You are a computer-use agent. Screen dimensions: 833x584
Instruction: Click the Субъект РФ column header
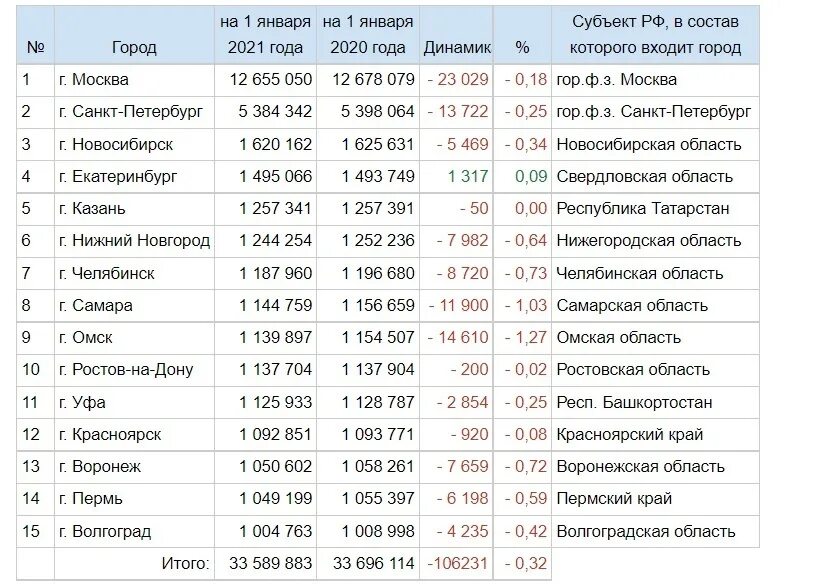pyautogui.click(x=655, y=35)
